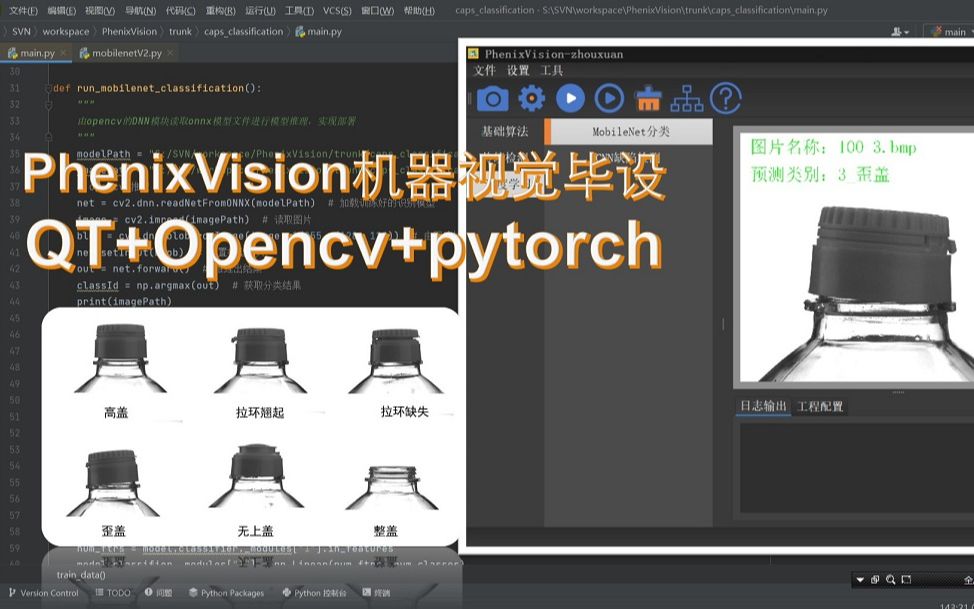Click the empty log output area
The width and height of the screenshot is (974, 609).
click(x=857, y=467)
